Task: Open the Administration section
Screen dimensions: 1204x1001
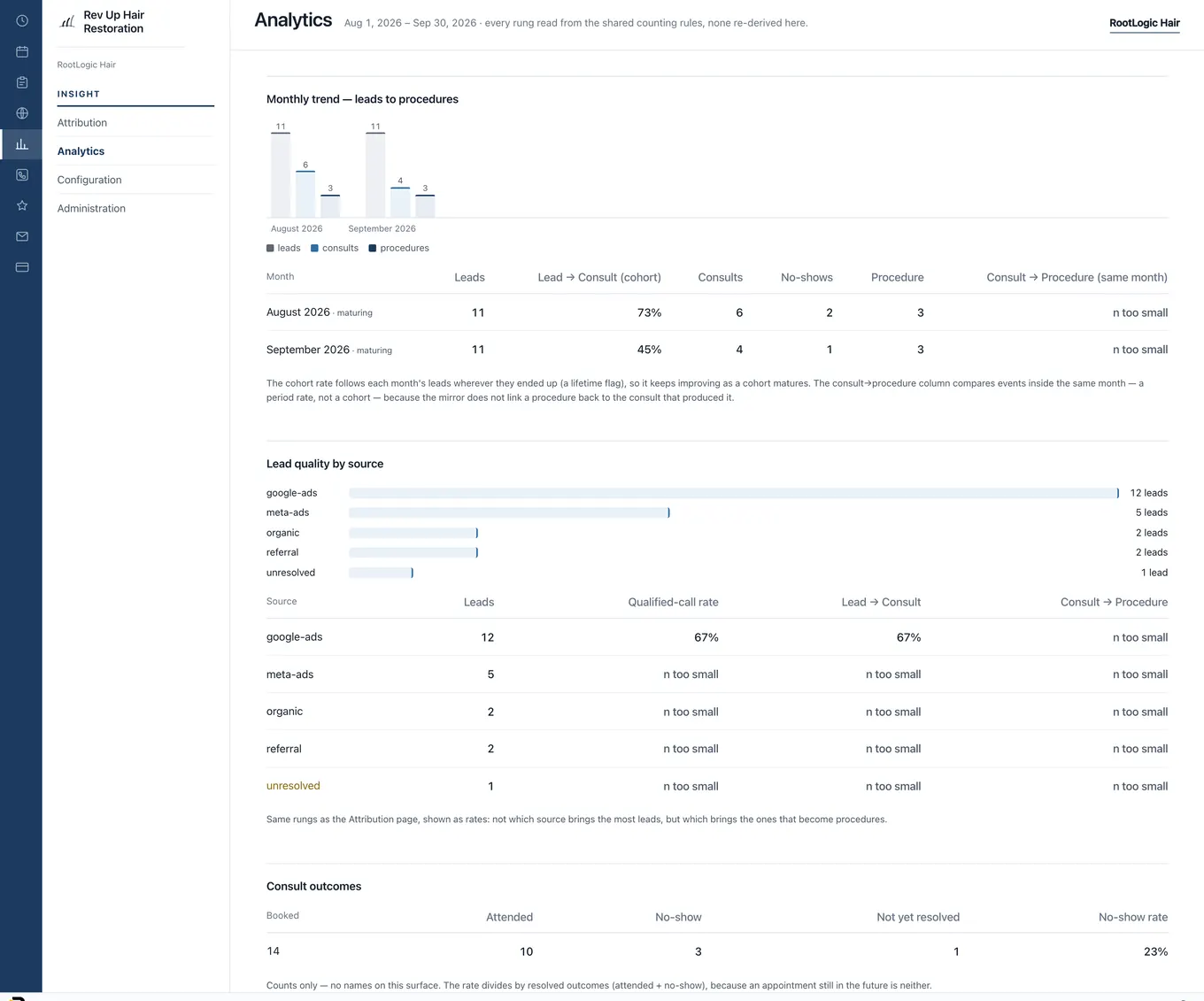Action: click(91, 208)
